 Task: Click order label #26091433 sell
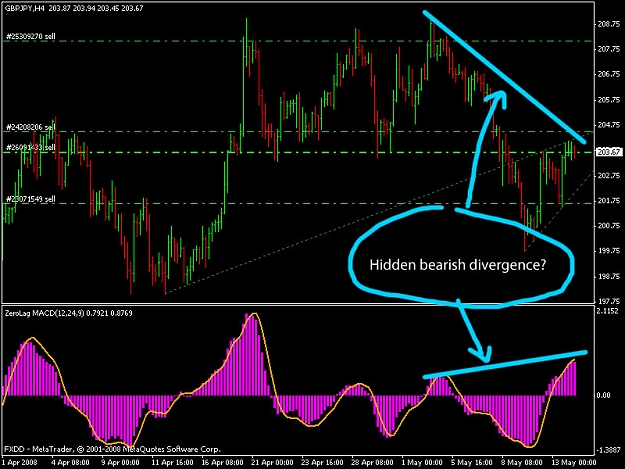pos(31,147)
